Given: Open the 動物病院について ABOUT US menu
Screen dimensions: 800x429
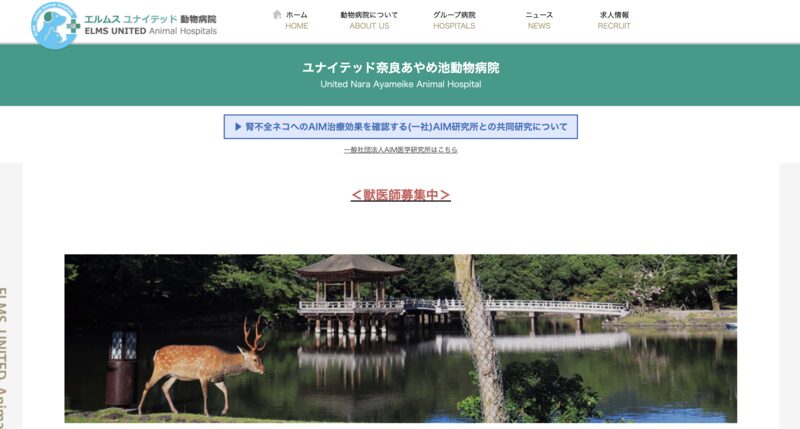Looking at the screenshot, I should pyautogui.click(x=369, y=20).
